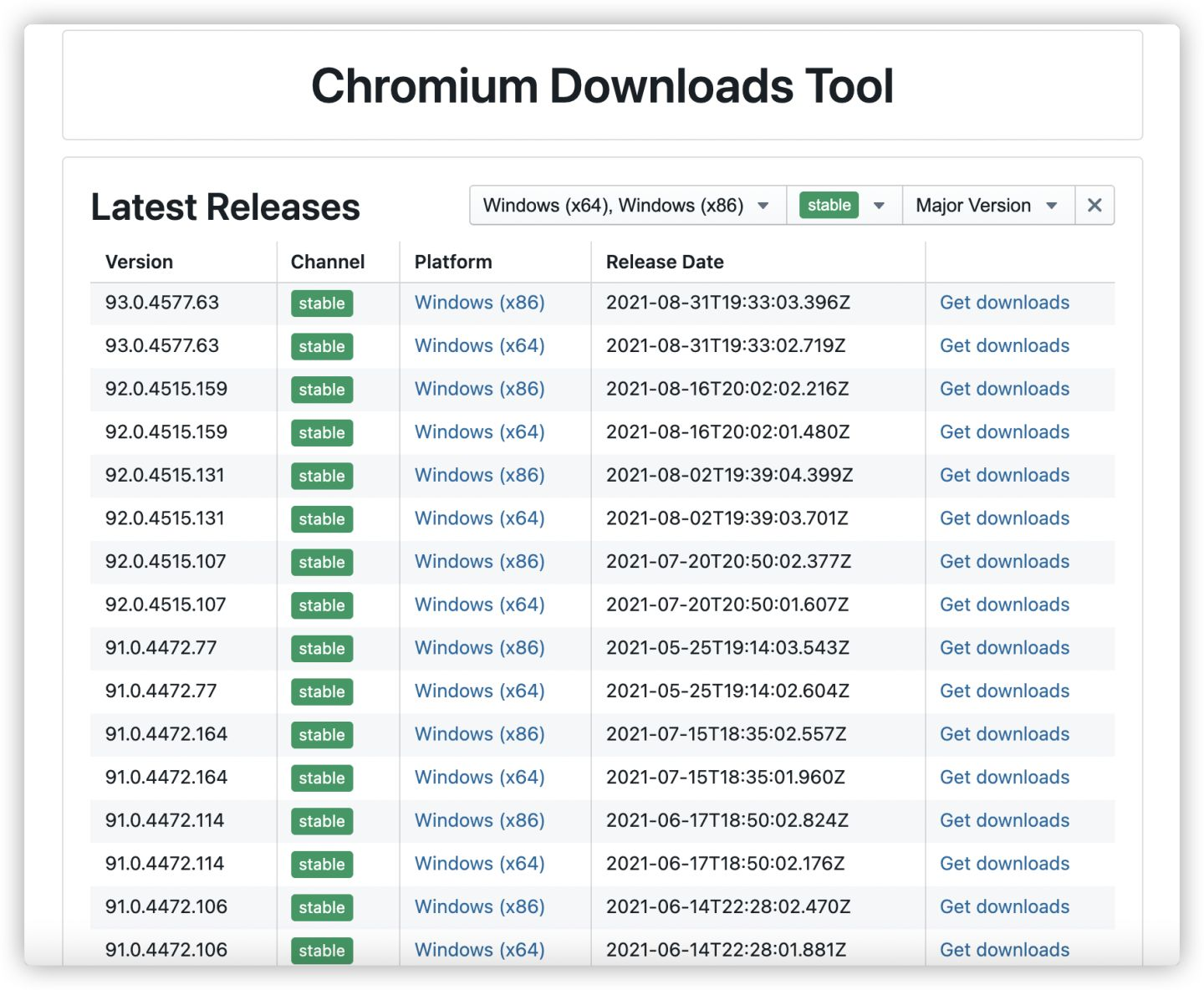This screenshot has width=1204, height=990.
Task: Select release date 2021-08-02T19:39:03.701Z
Action: 727,518
